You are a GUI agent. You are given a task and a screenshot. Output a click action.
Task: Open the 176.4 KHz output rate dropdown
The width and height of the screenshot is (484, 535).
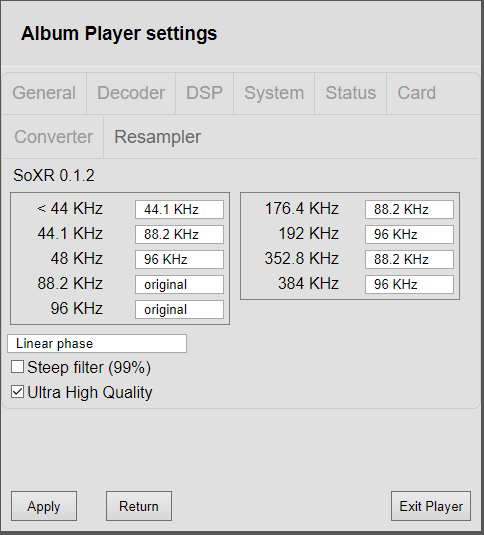409,209
